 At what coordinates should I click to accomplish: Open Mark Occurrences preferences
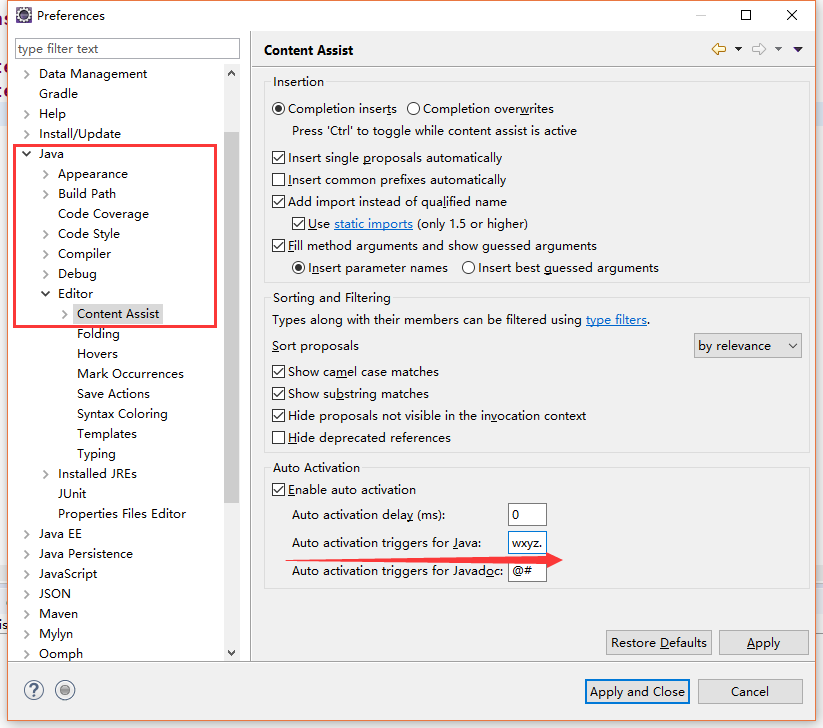tap(130, 374)
